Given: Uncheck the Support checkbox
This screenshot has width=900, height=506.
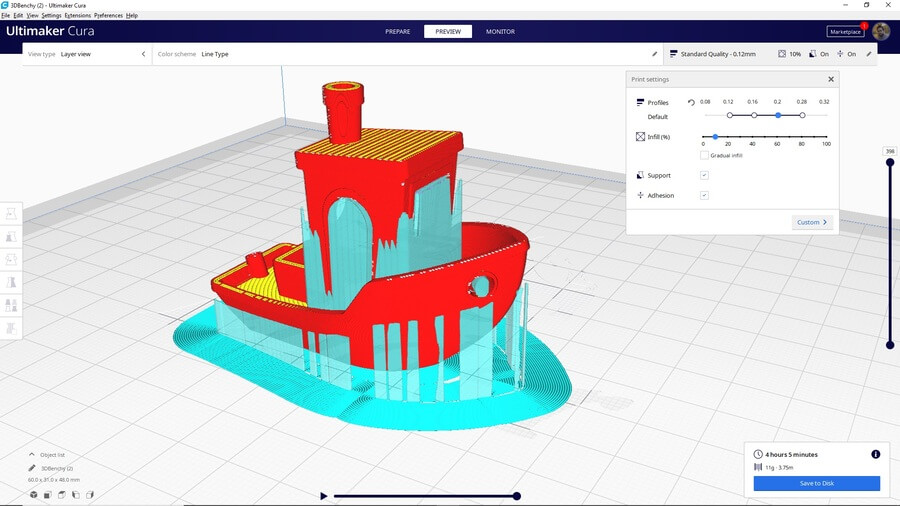Looking at the screenshot, I should tap(704, 175).
